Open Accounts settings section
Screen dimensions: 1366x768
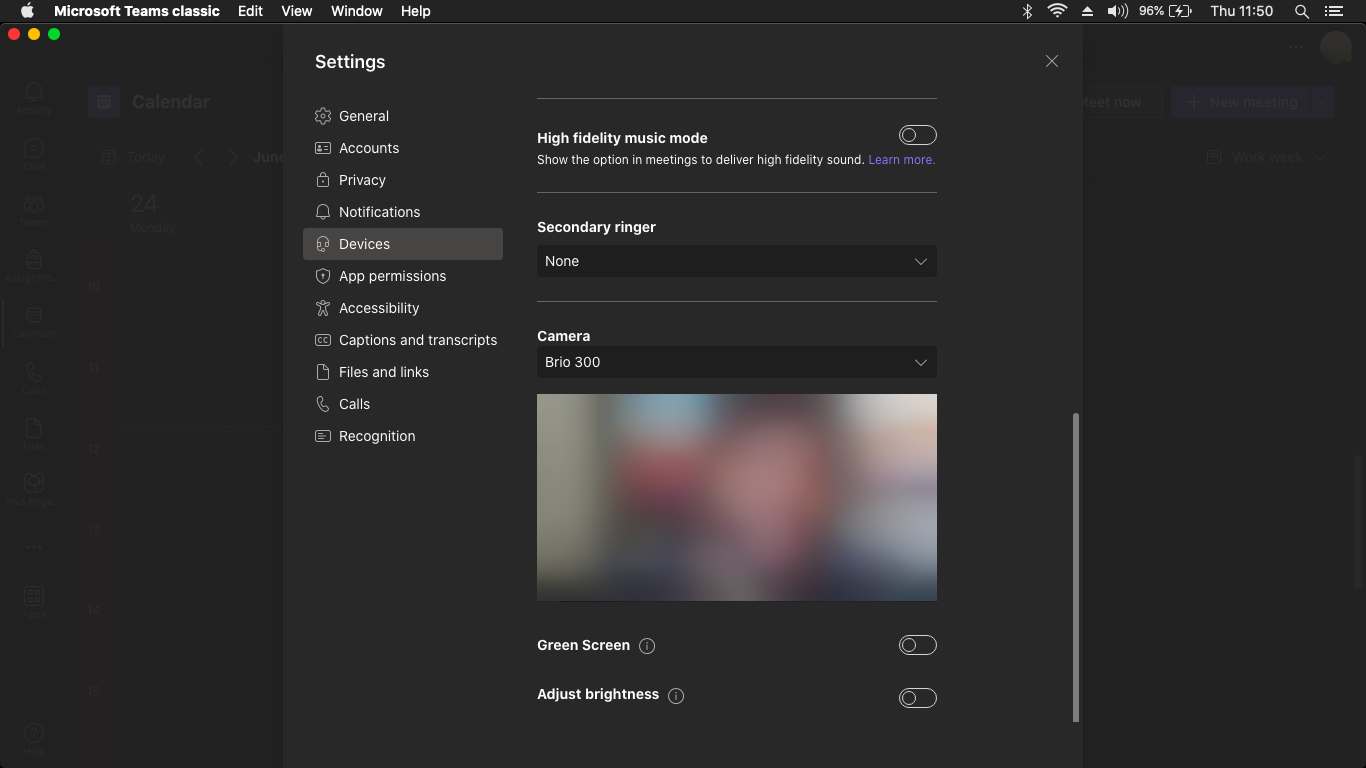coord(402,148)
